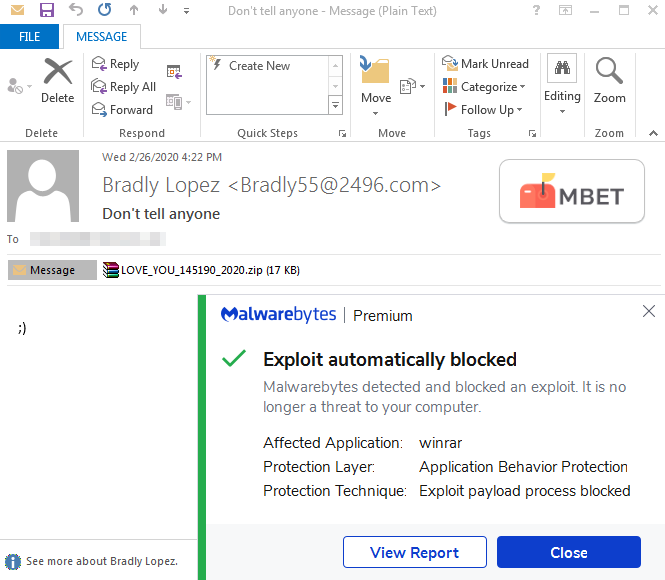Open Tags dialog launcher
665x580 pixels.
tap(532, 134)
